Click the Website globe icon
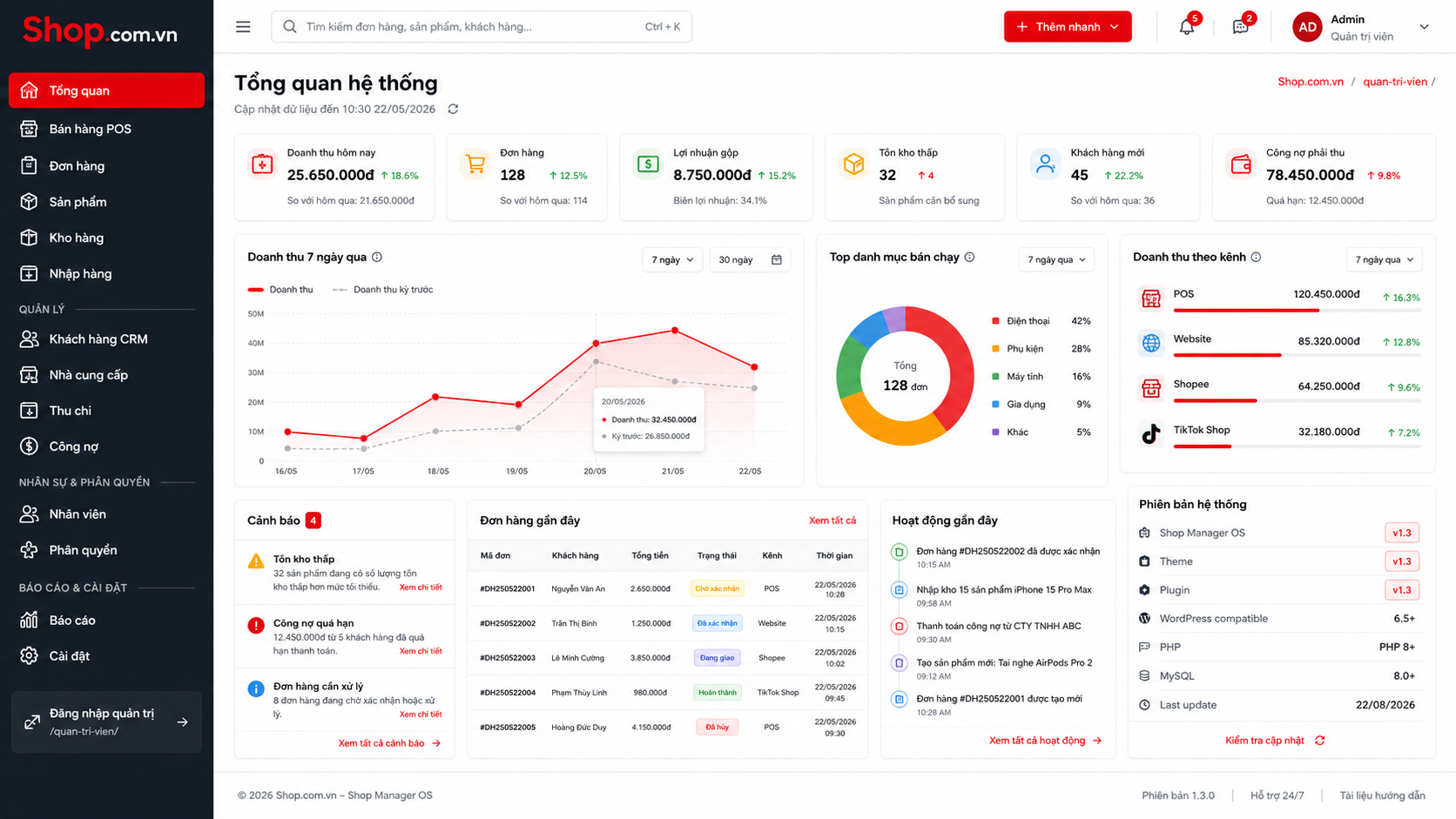This screenshot has width=1456, height=819. pos(1150,342)
